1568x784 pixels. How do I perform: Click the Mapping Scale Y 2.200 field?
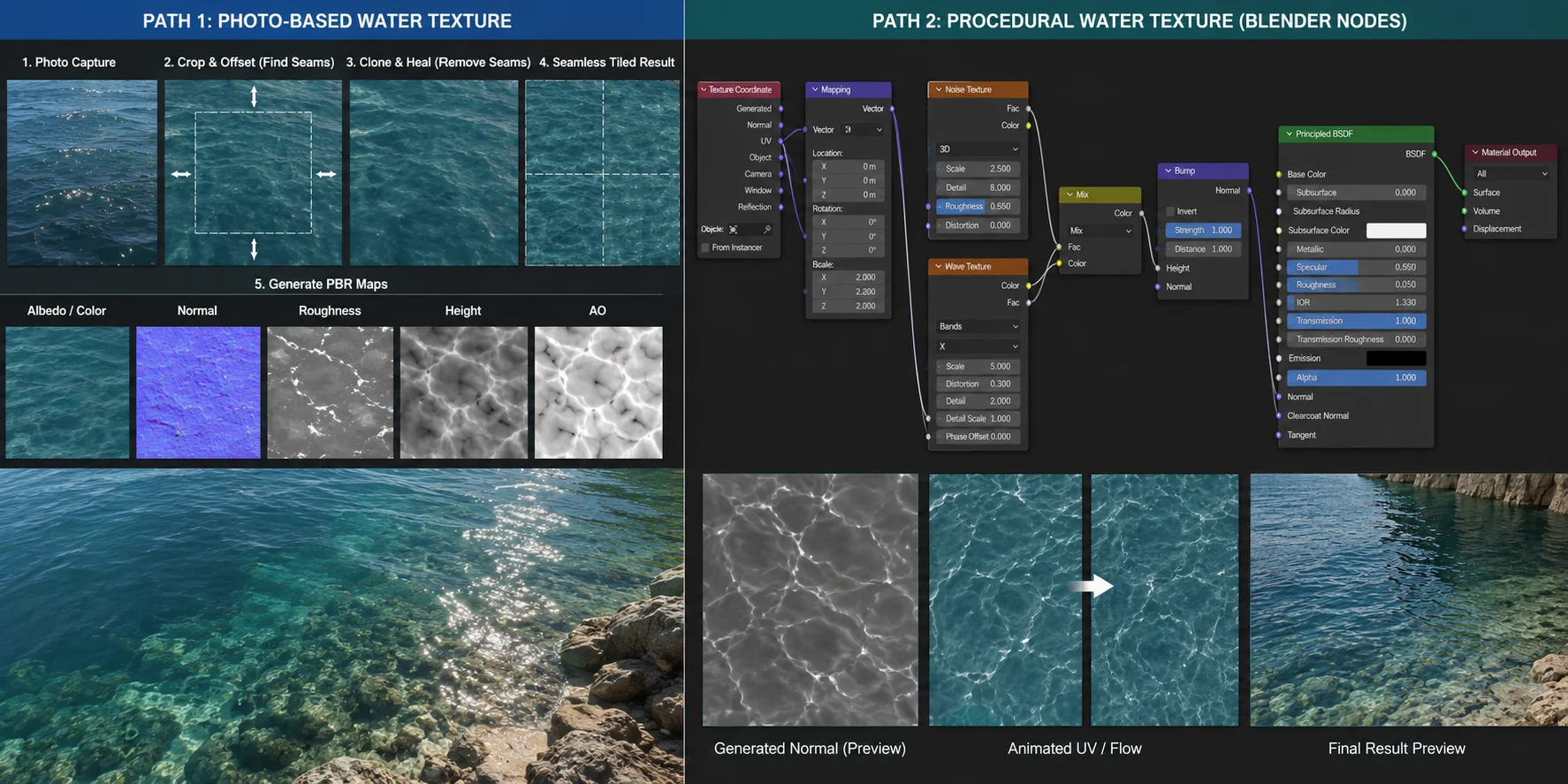tap(847, 292)
